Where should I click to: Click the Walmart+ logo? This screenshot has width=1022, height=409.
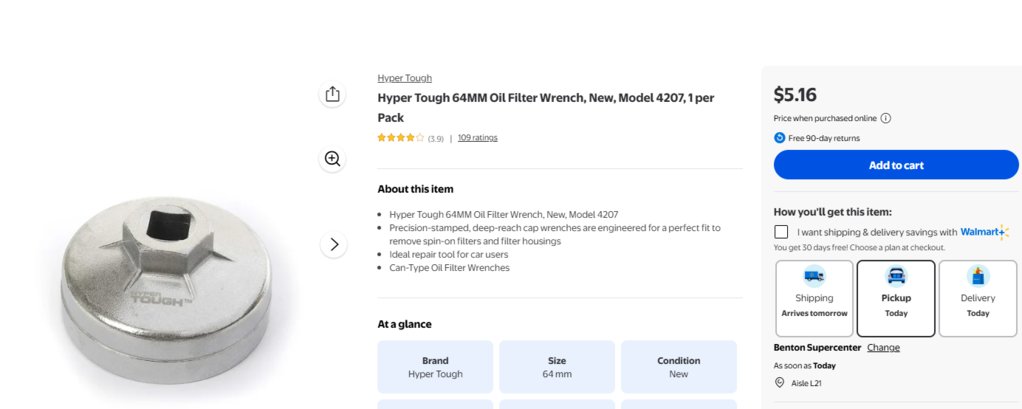click(984, 232)
